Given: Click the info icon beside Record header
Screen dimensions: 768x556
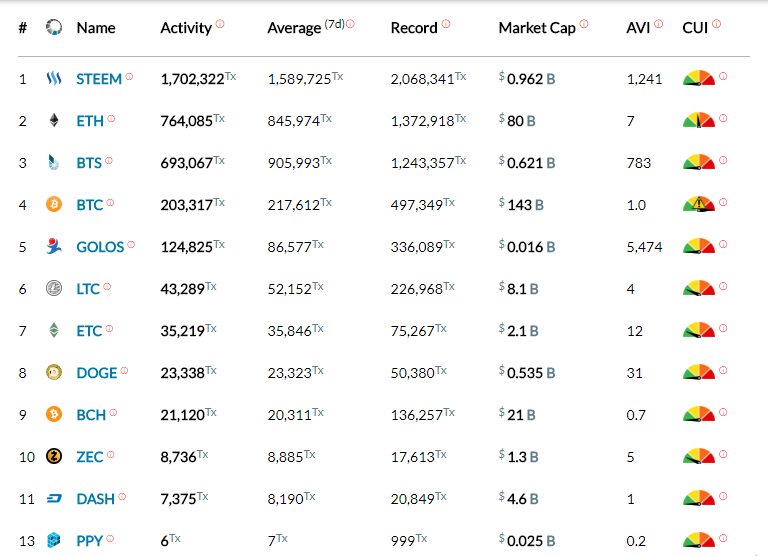Looking at the screenshot, I should [446, 24].
